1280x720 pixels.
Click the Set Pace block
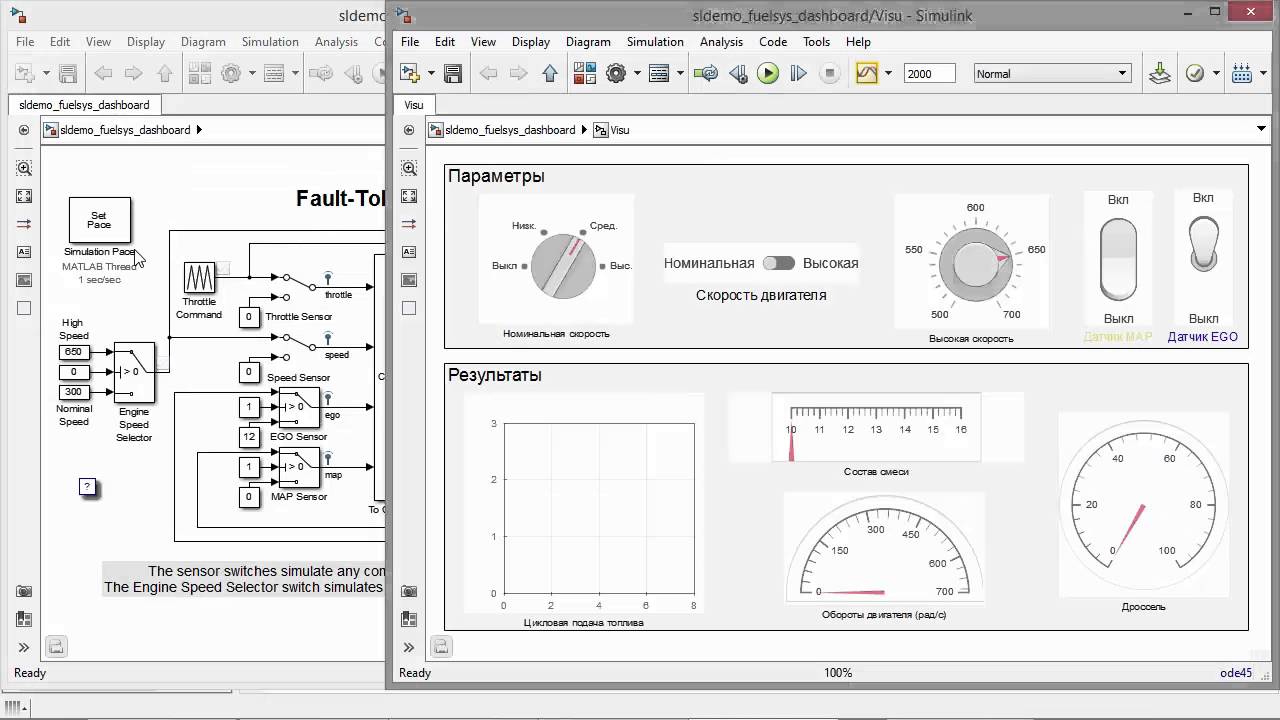coord(99,220)
